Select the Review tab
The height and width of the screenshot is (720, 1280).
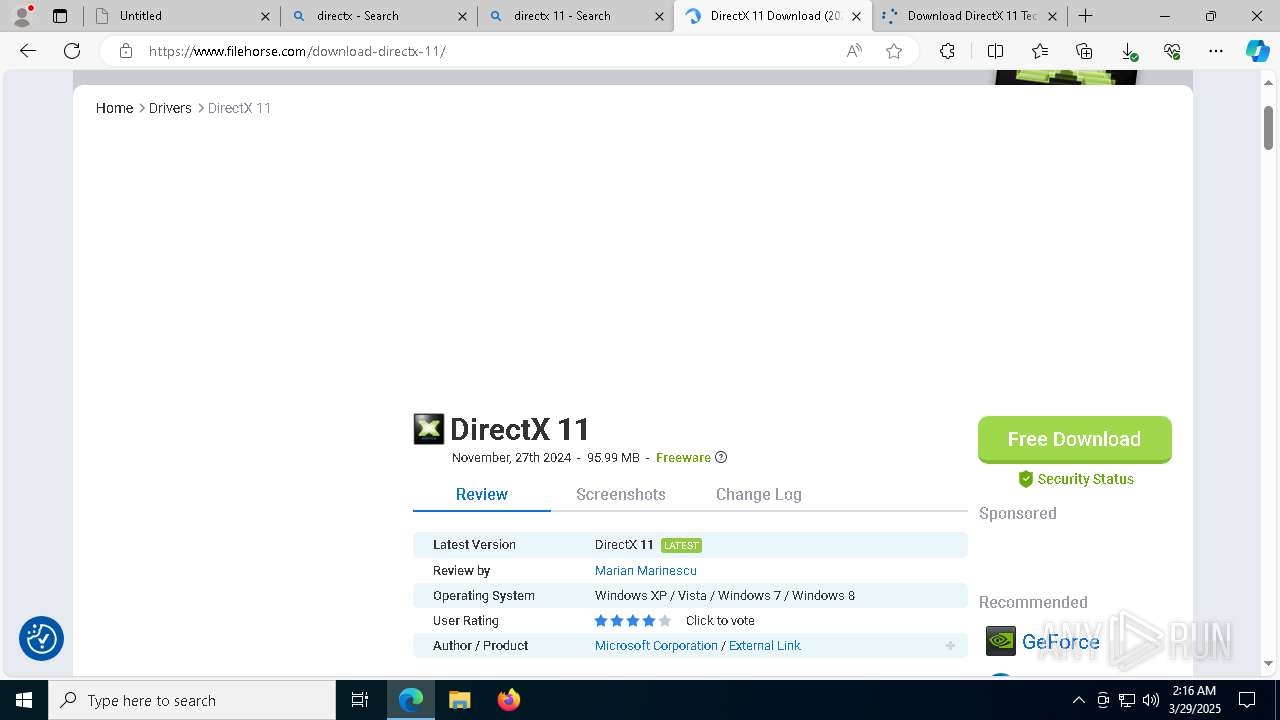click(482, 494)
